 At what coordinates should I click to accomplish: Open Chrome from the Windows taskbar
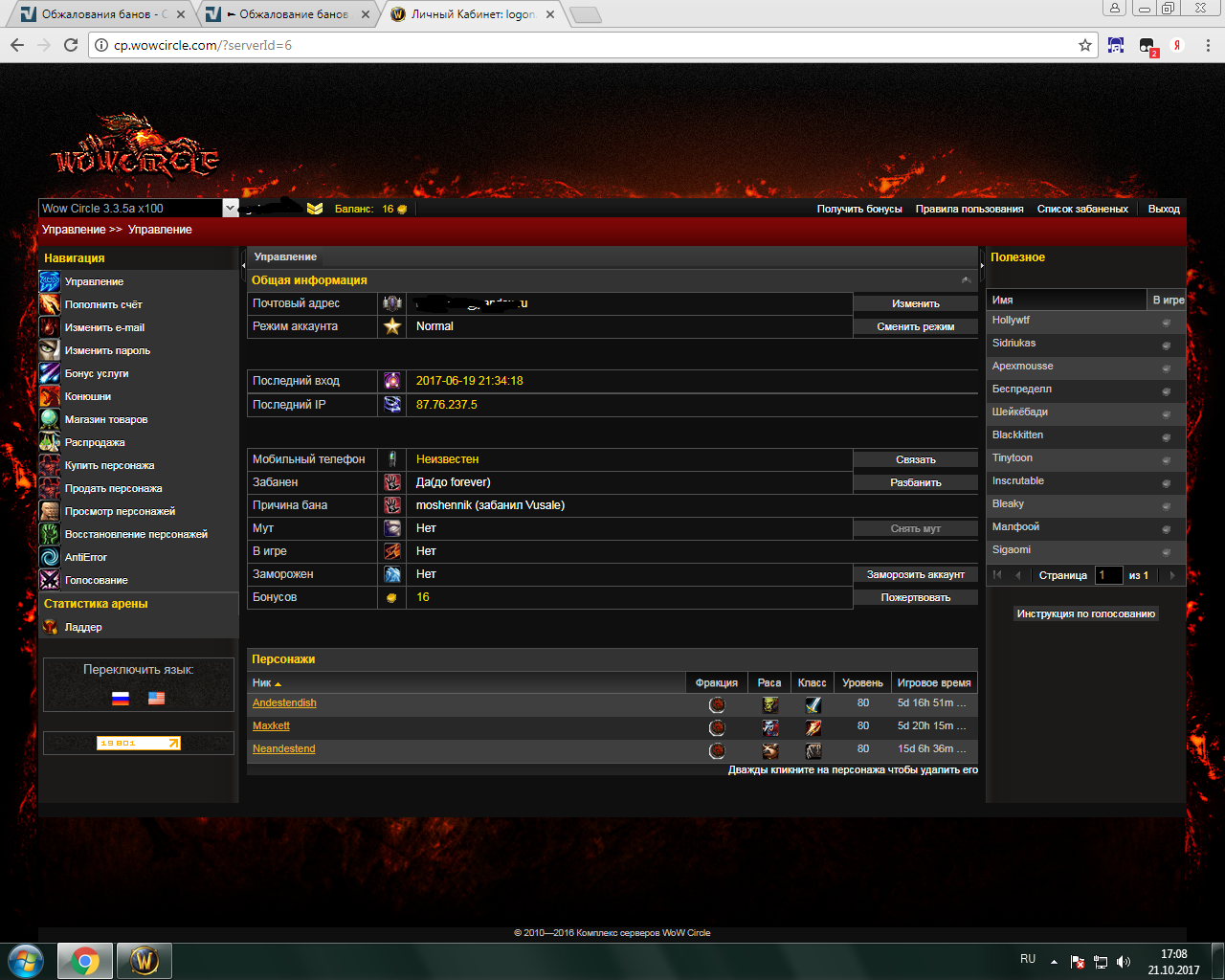pyautogui.click(x=84, y=960)
